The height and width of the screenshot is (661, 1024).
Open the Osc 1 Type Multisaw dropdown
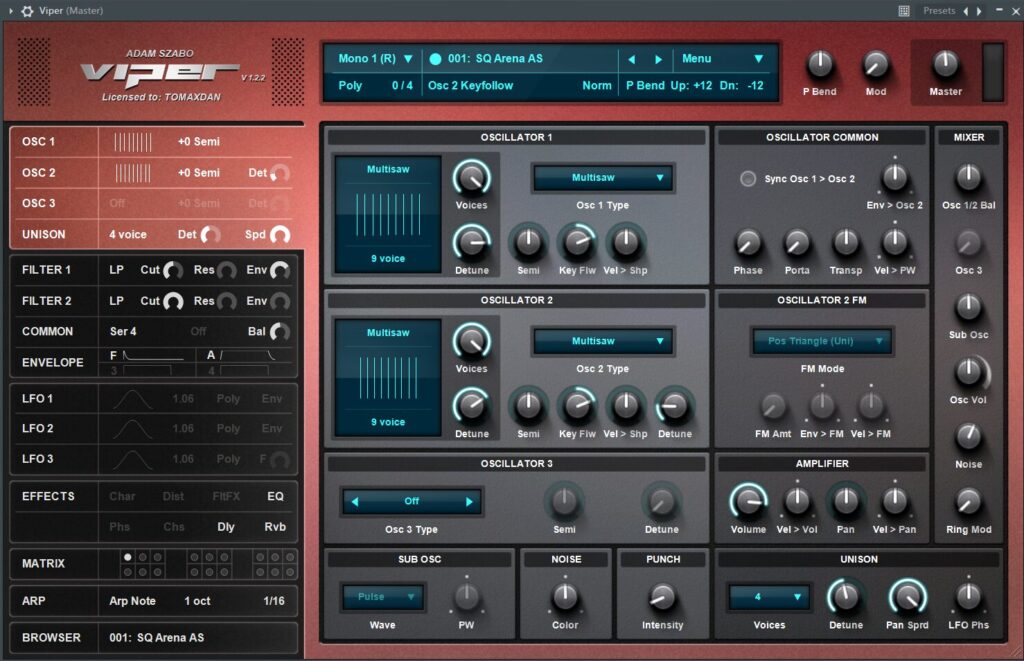(603, 178)
